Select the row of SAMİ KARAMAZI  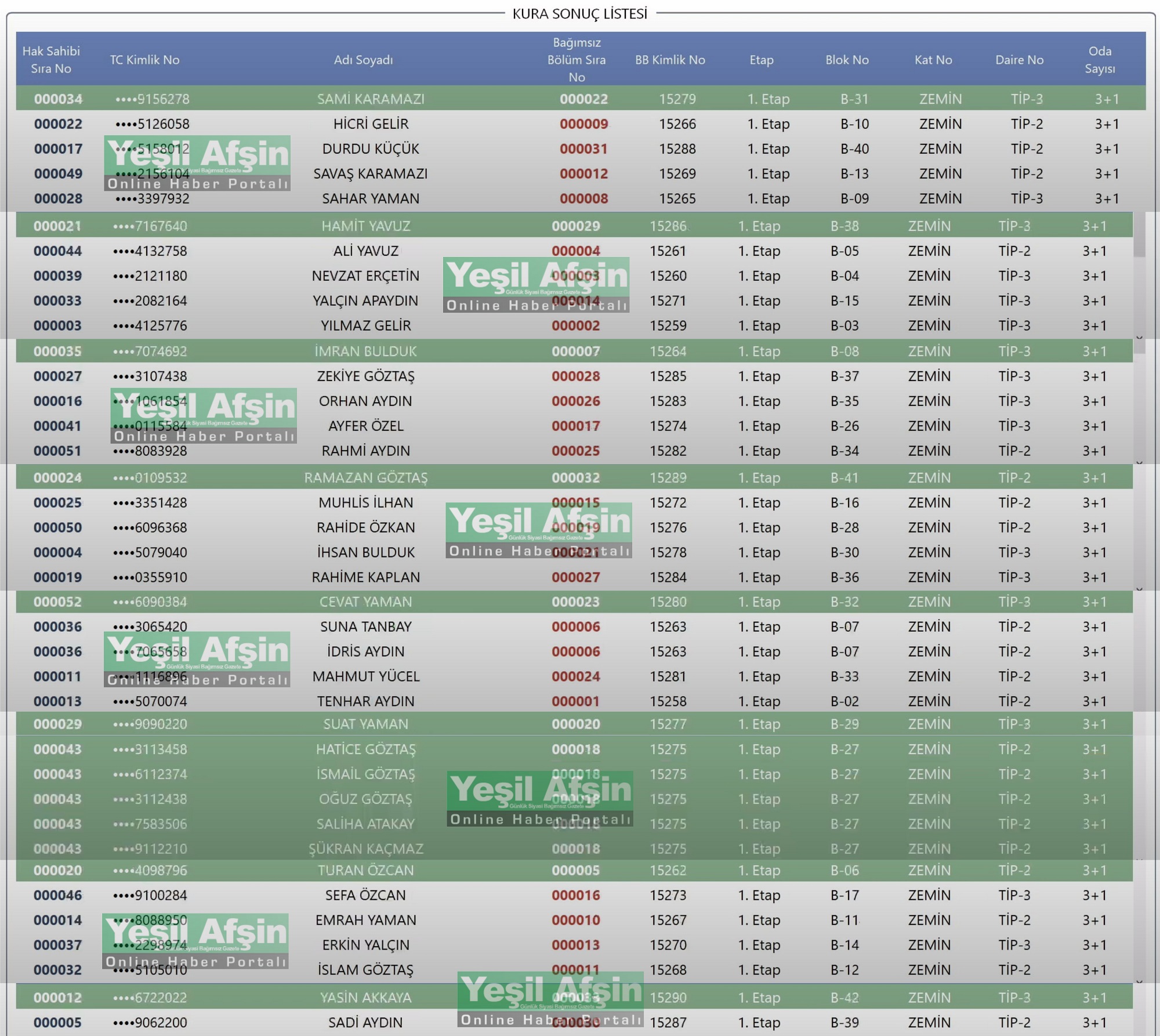(581, 99)
